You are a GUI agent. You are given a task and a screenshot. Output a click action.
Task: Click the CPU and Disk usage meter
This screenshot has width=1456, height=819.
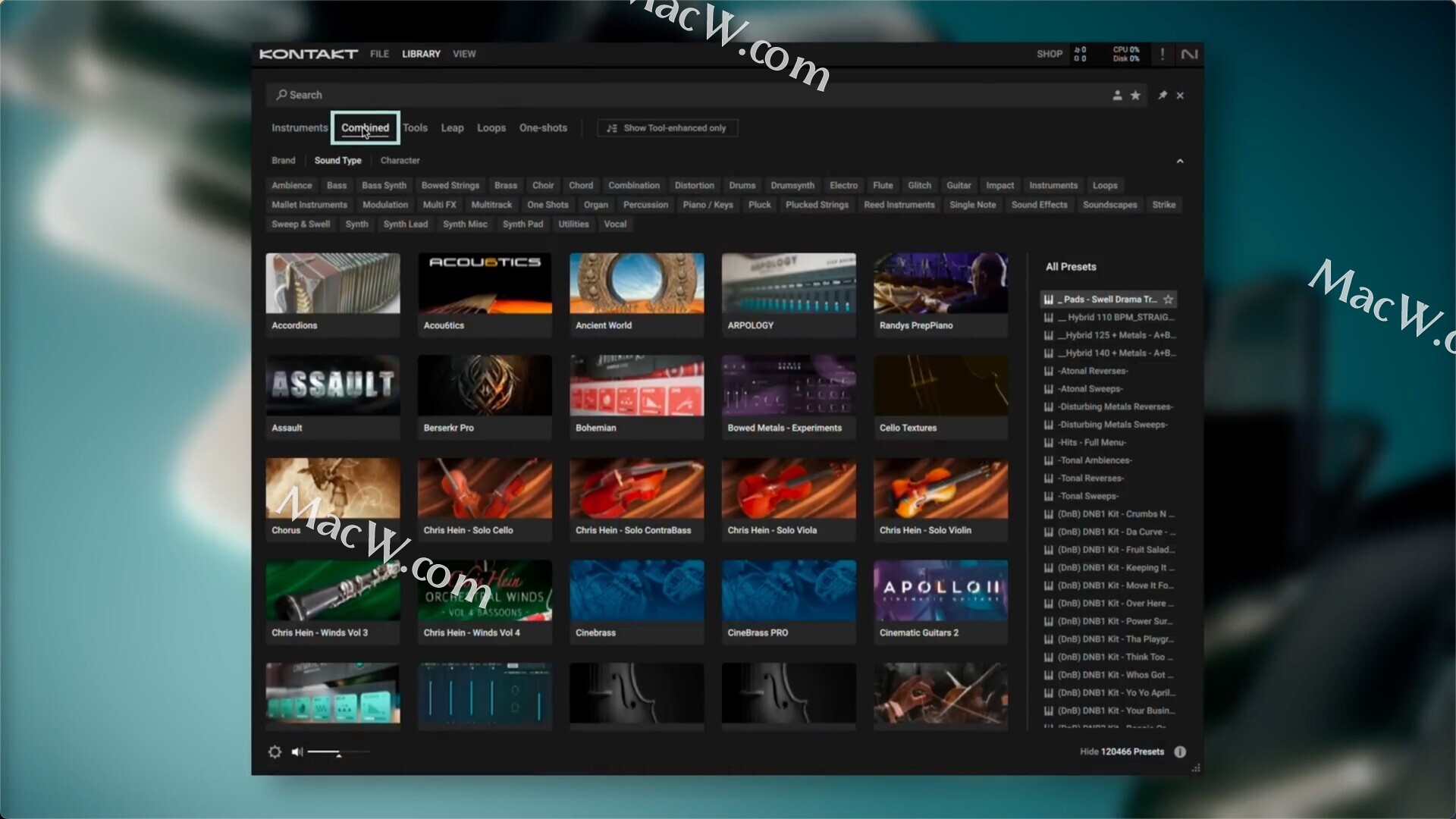(x=1125, y=54)
